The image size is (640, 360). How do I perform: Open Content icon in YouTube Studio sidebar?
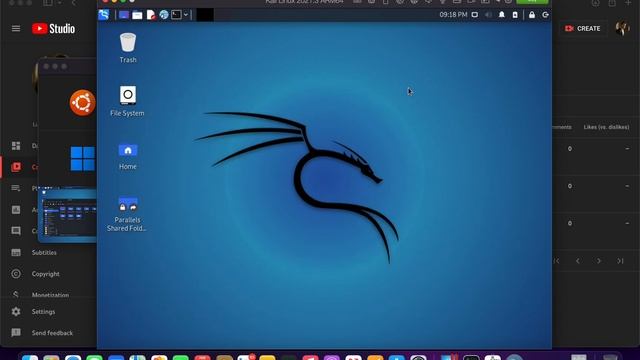(x=16, y=167)
